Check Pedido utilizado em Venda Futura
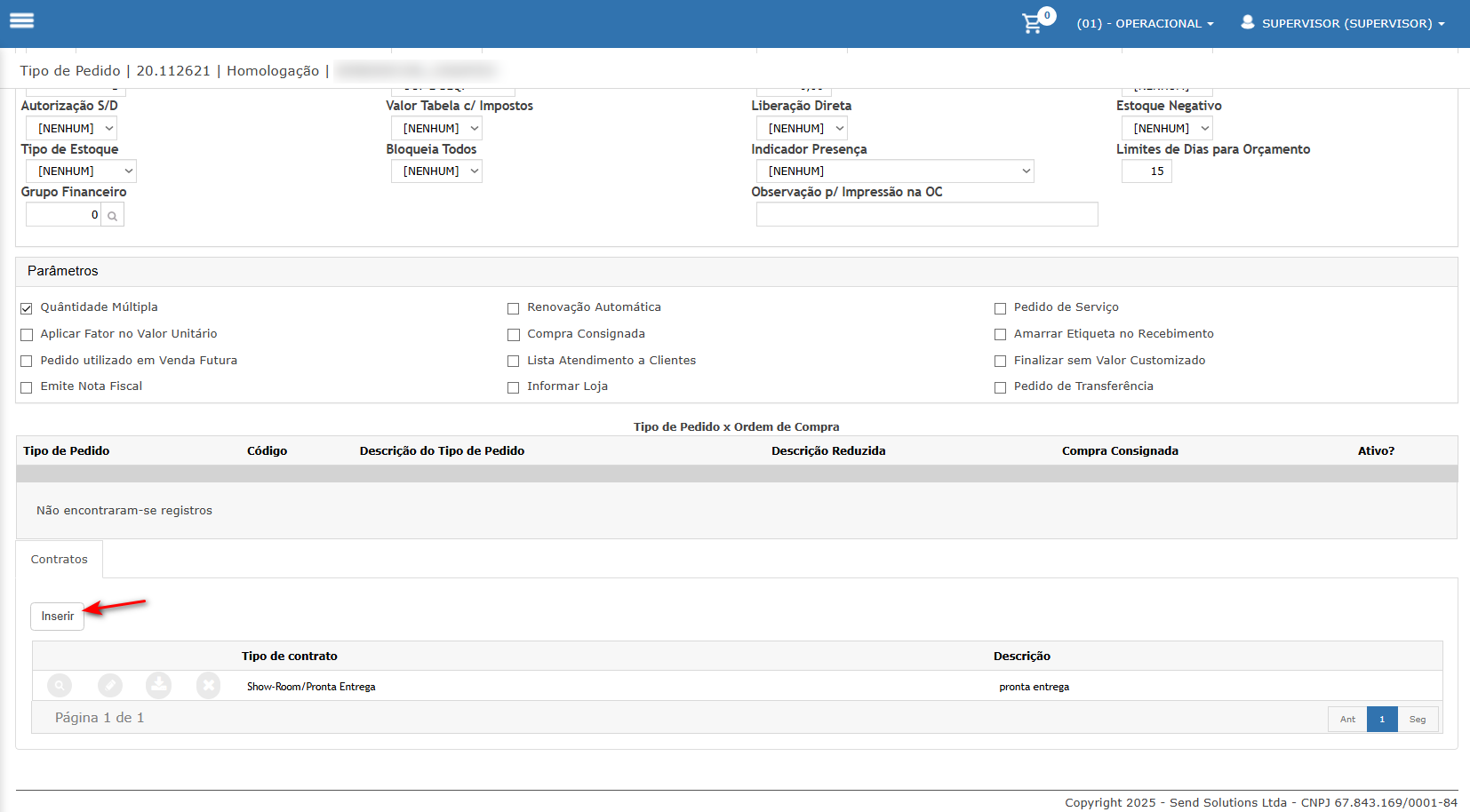The width and height of the screenshot is (1470, 812). 27,362
